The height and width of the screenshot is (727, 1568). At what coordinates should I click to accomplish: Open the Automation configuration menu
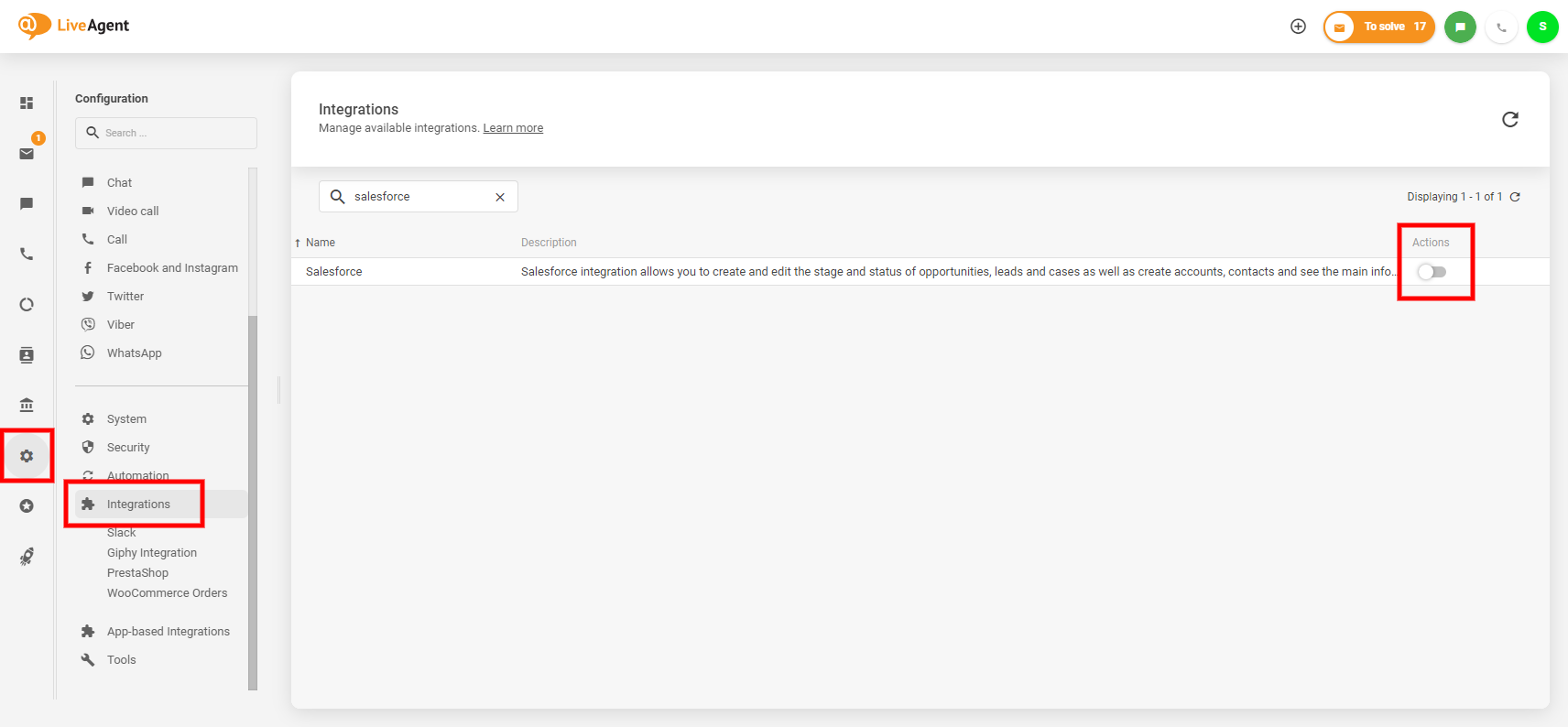[x=137, y=475]
